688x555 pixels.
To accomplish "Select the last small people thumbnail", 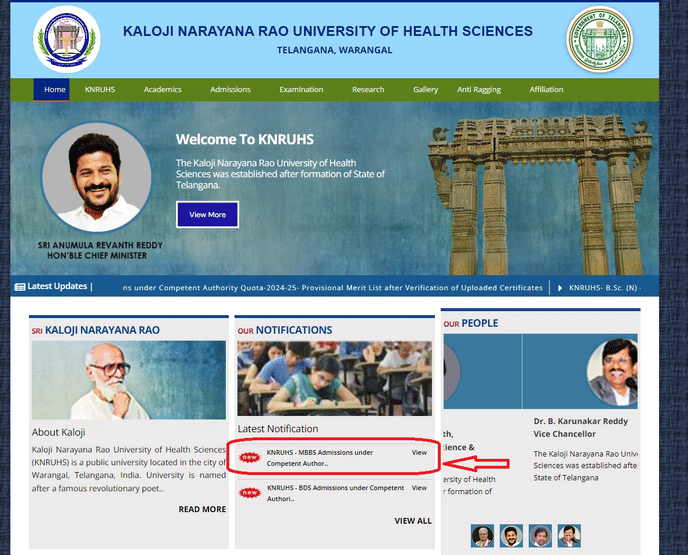I will click(x=569, y=536).
